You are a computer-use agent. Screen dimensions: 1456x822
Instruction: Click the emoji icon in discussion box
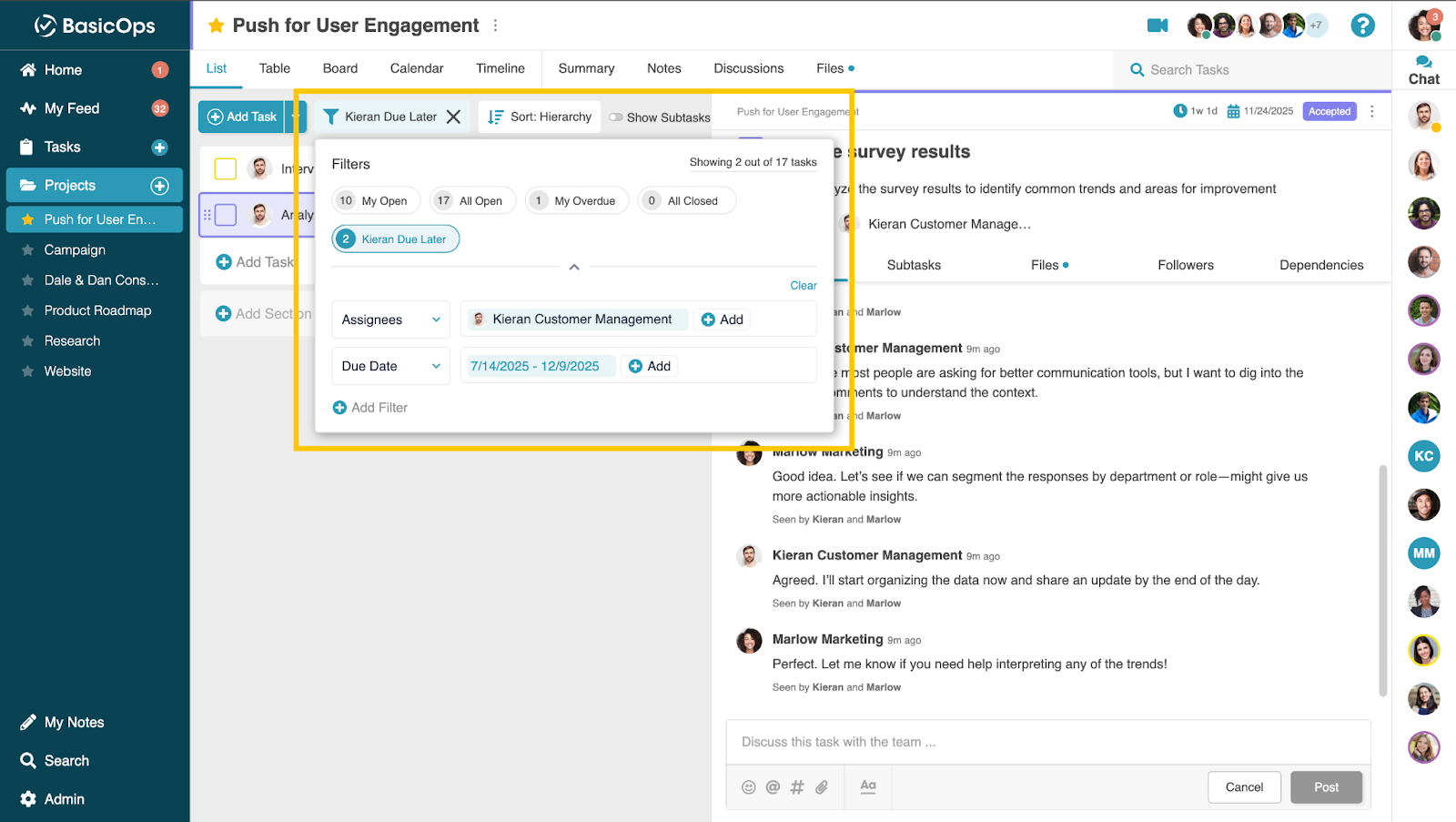(x=748, y=787)
